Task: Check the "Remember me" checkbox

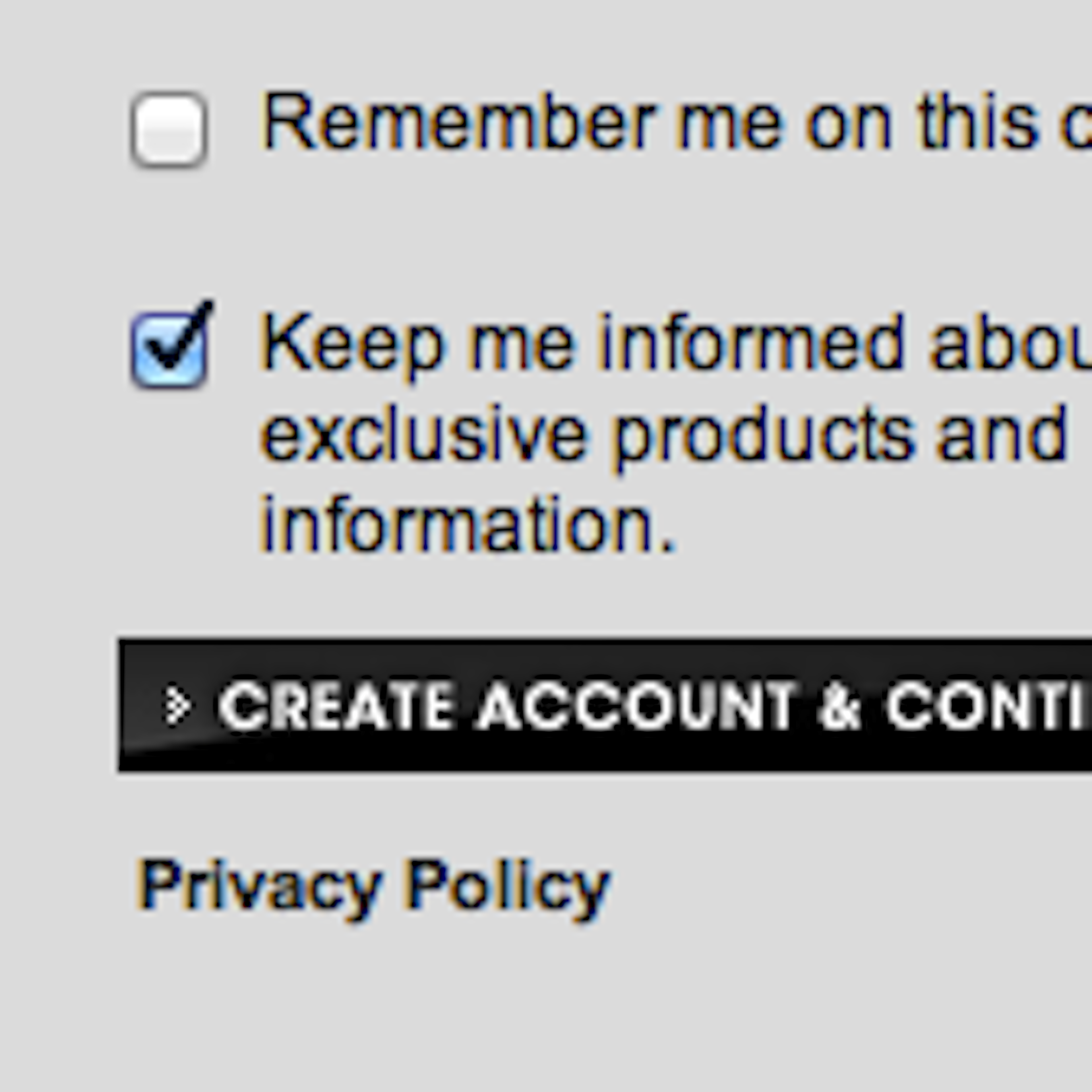Action: (x=169, y=129)
